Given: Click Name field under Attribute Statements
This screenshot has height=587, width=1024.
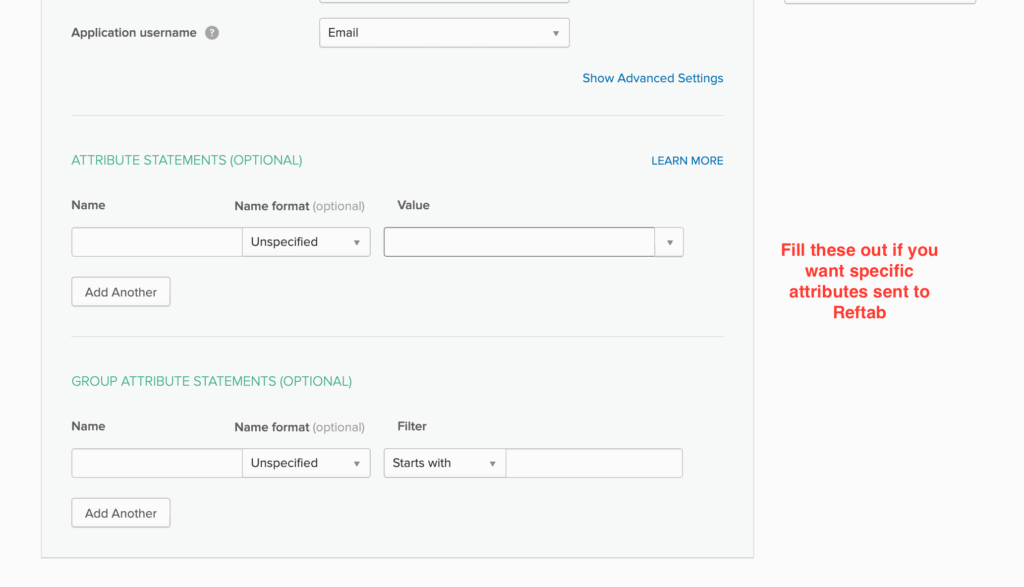Looking at the screenshot, I should point(156,242).
